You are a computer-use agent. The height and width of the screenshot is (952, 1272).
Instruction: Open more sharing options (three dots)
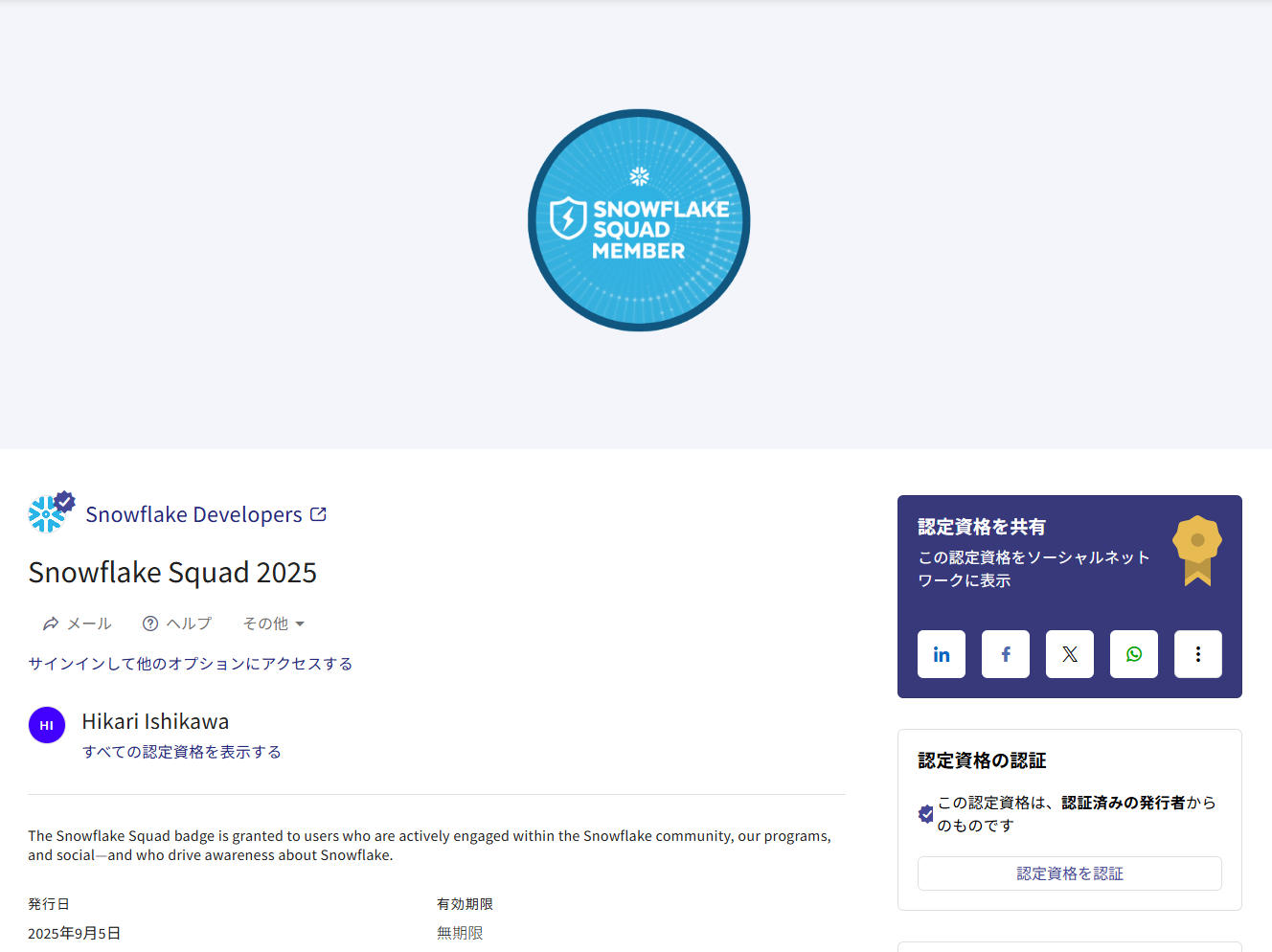1198,654
